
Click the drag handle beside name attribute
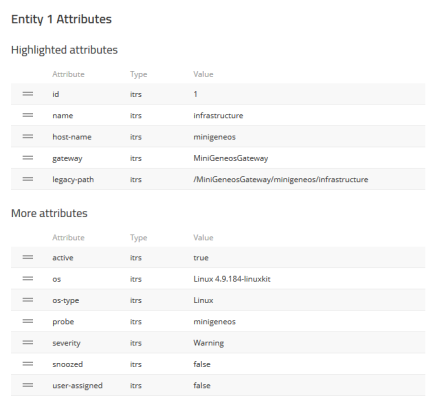[28, 115]
